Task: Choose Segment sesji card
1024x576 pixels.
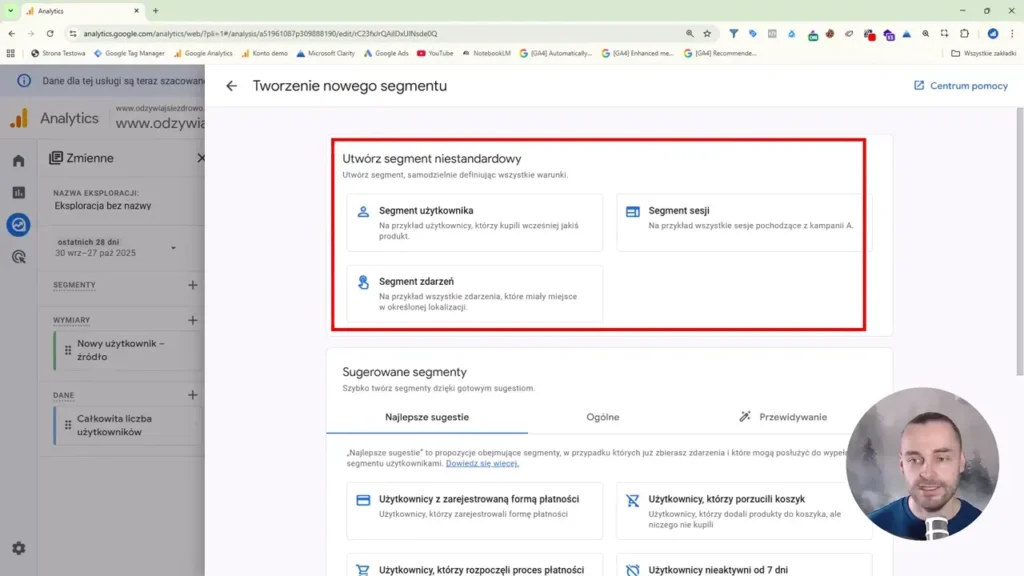Action: point(744,223)
